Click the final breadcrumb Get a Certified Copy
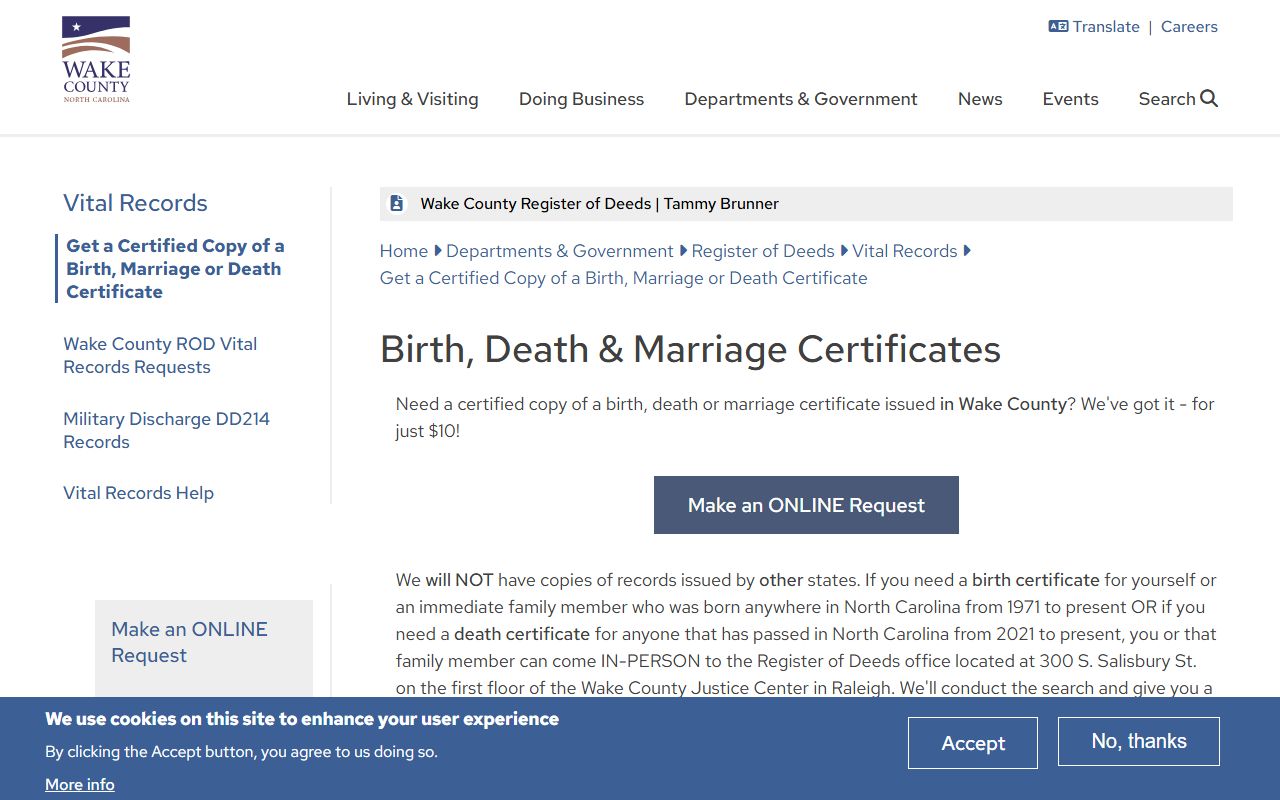1280x800 pixels. point(624,278)
